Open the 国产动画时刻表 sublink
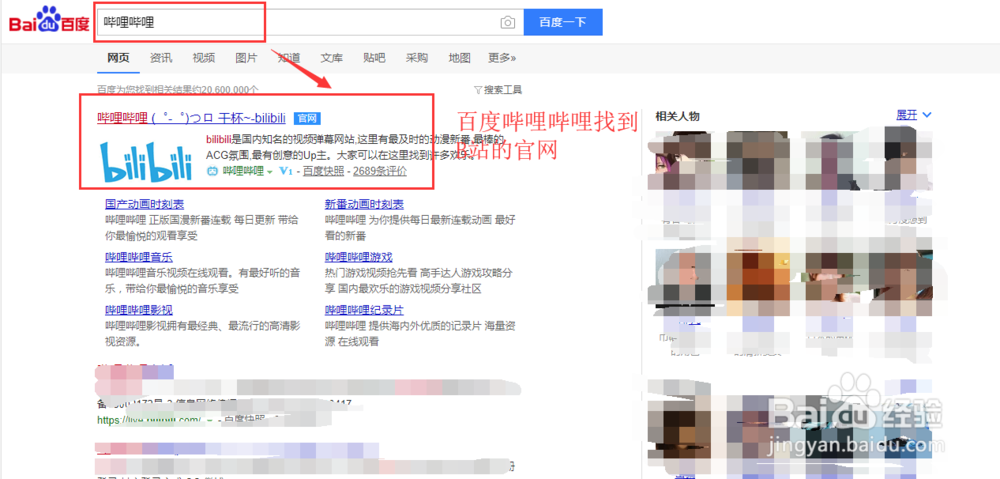This screenshot has width=1000, height=479. (x=145, y=204)
